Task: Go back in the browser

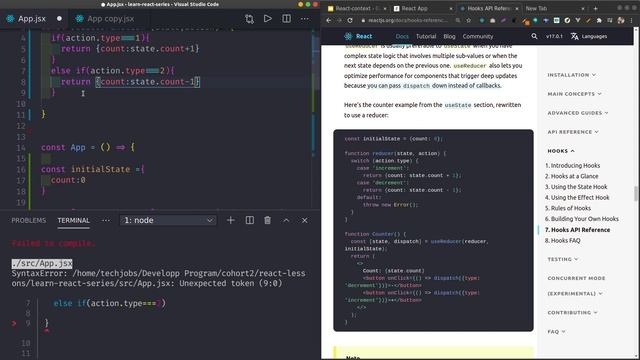Action: [x=329, y=20]
